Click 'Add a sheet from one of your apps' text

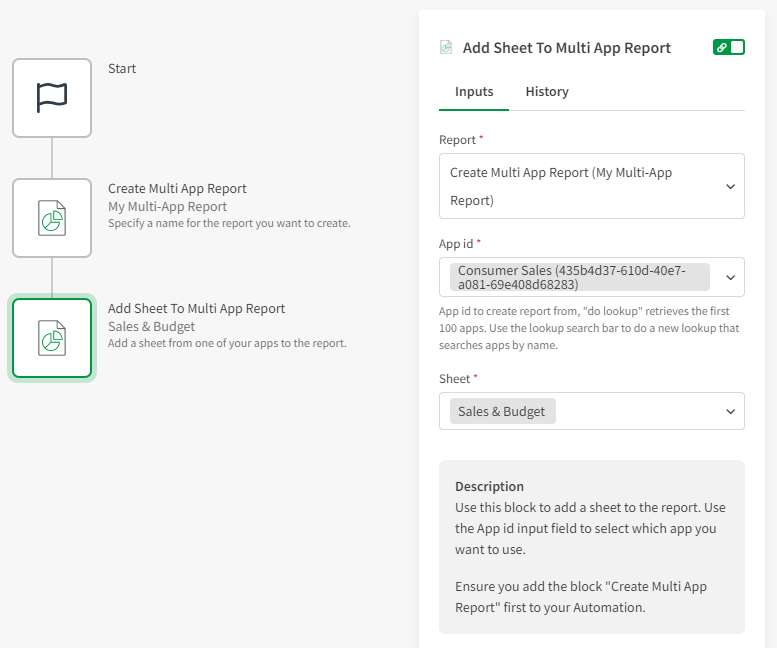(x=227, y=343)
